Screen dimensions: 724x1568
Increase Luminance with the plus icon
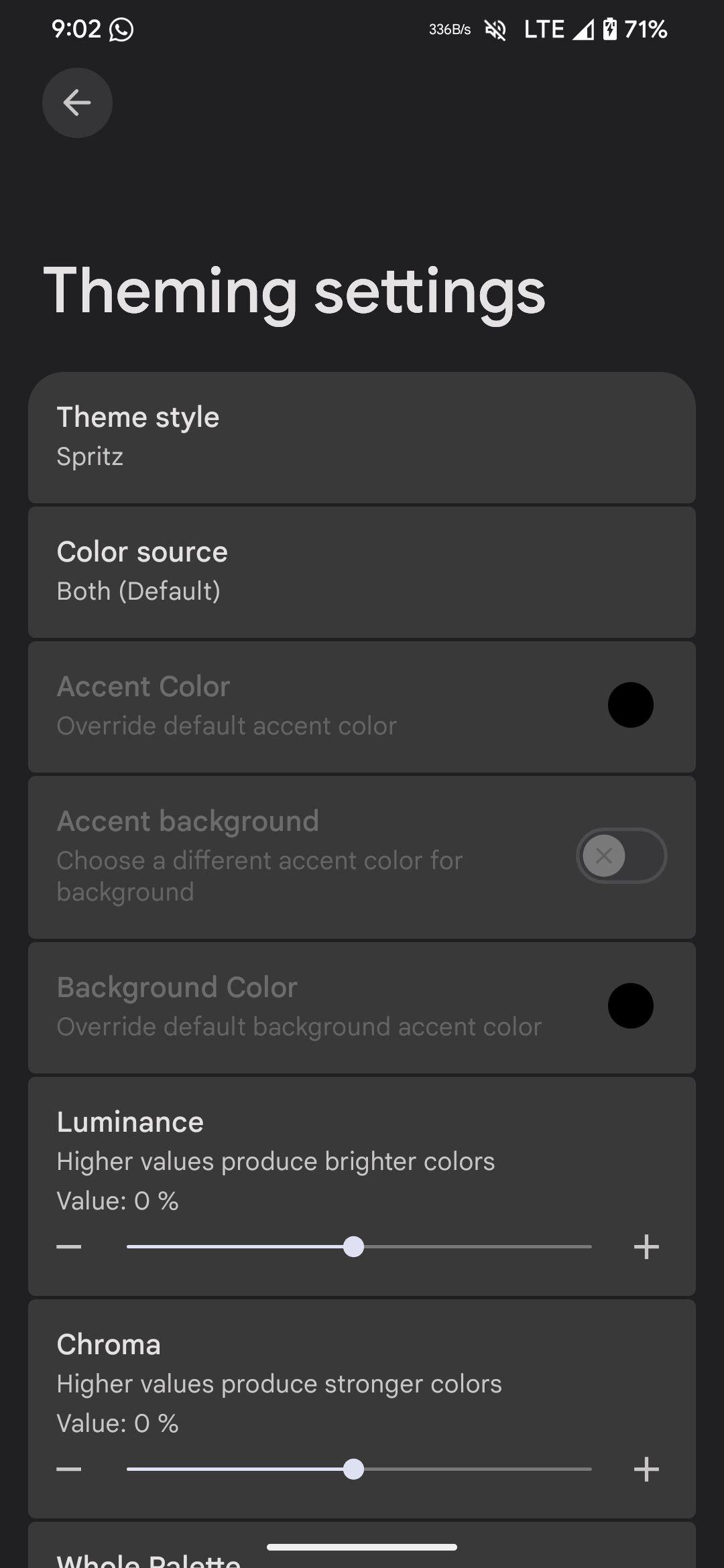tap(646, 1247)
